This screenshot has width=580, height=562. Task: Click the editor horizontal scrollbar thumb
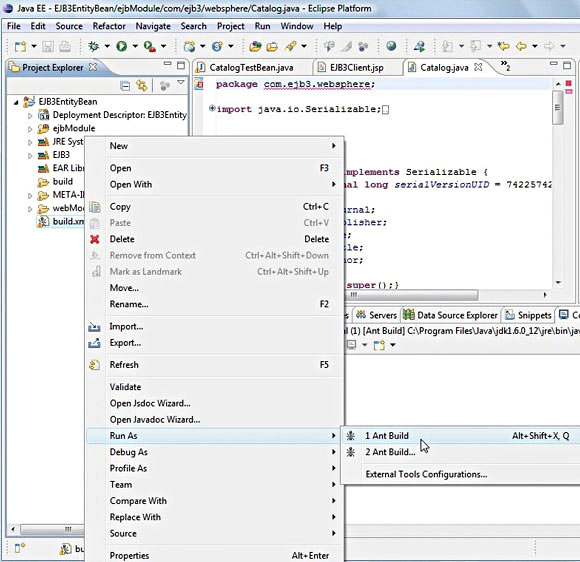pos(411,295)
